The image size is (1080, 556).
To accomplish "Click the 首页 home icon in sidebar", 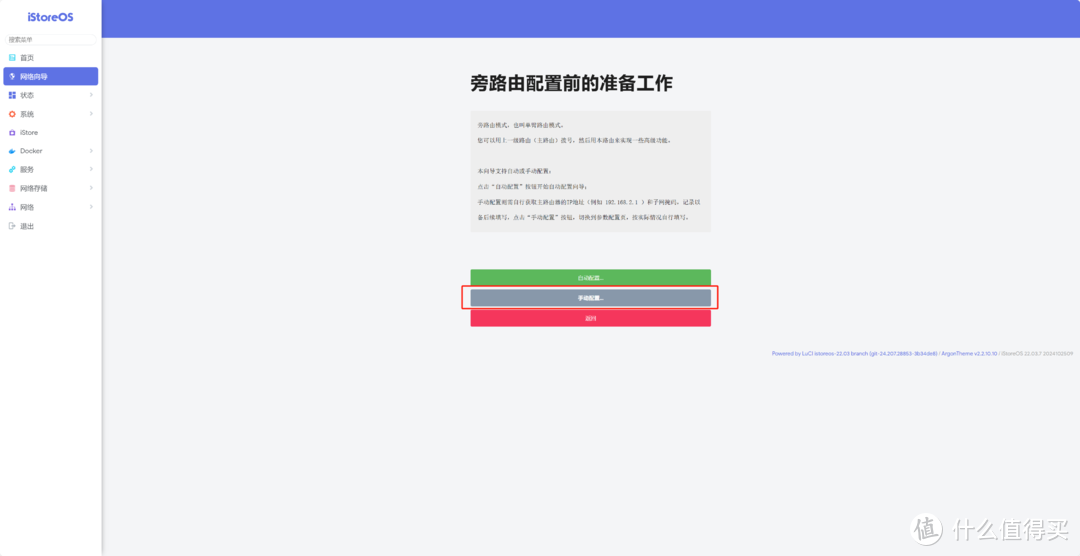I will pos(12,58).
